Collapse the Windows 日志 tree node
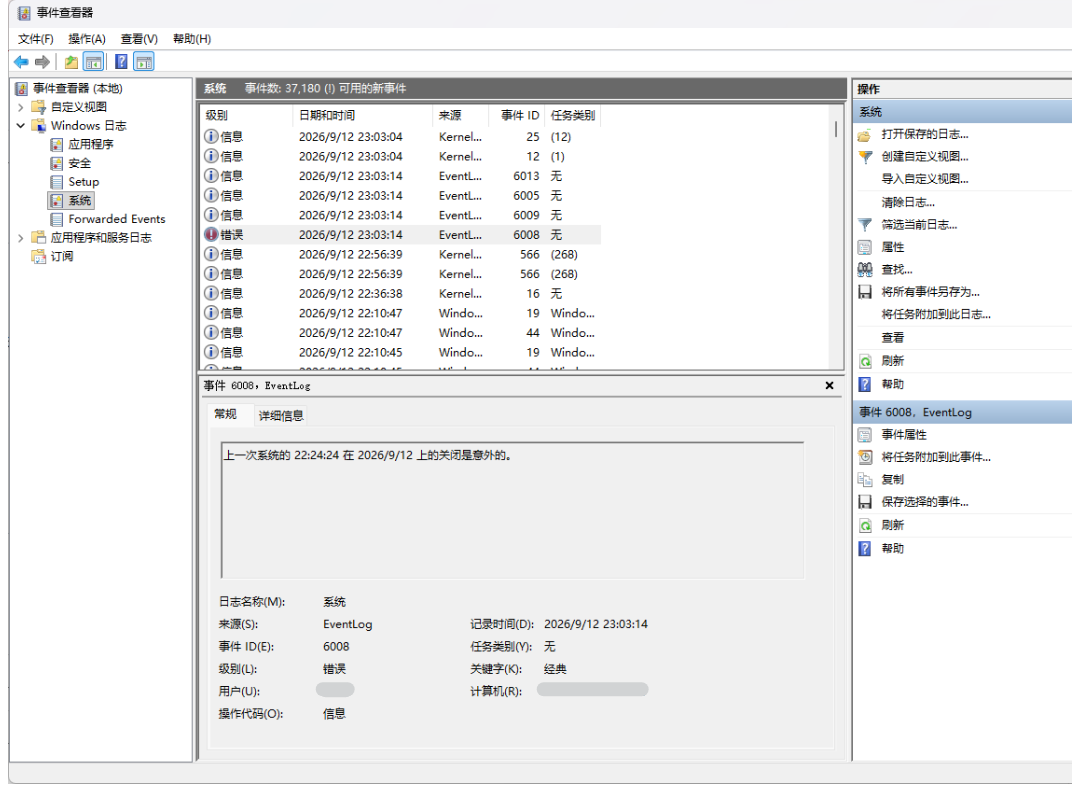The height and width of the screenshot is (785, 1073). (x=21, y=126)
